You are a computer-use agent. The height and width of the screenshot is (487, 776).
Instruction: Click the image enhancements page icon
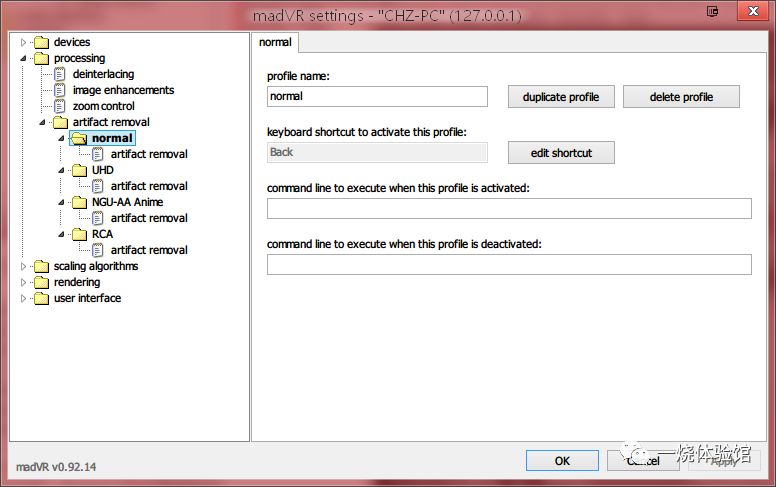tap(59, 90)
